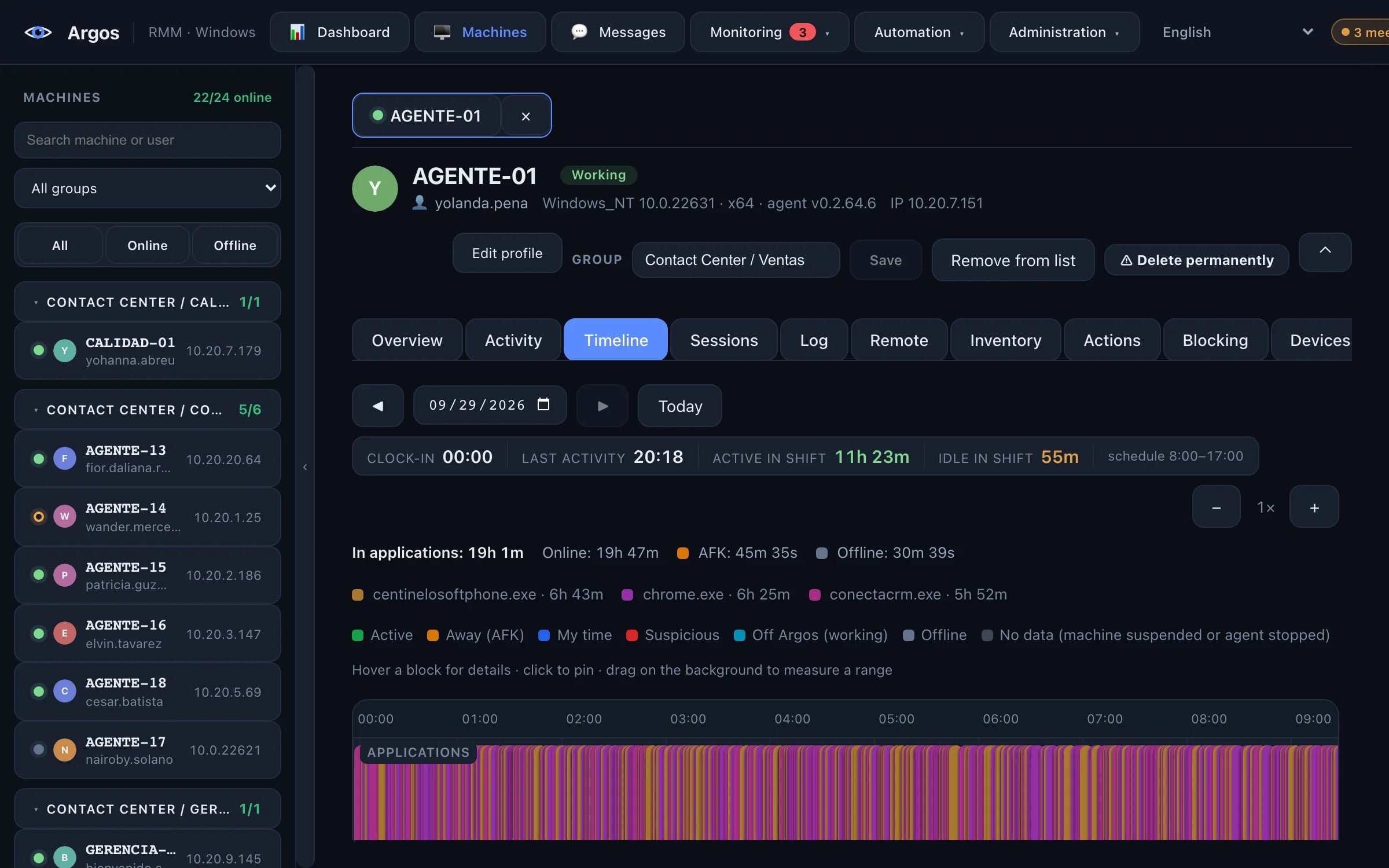Filter machines to Offline only
The height and width of the screenshot is (868, 1389).
pos(235,245)
